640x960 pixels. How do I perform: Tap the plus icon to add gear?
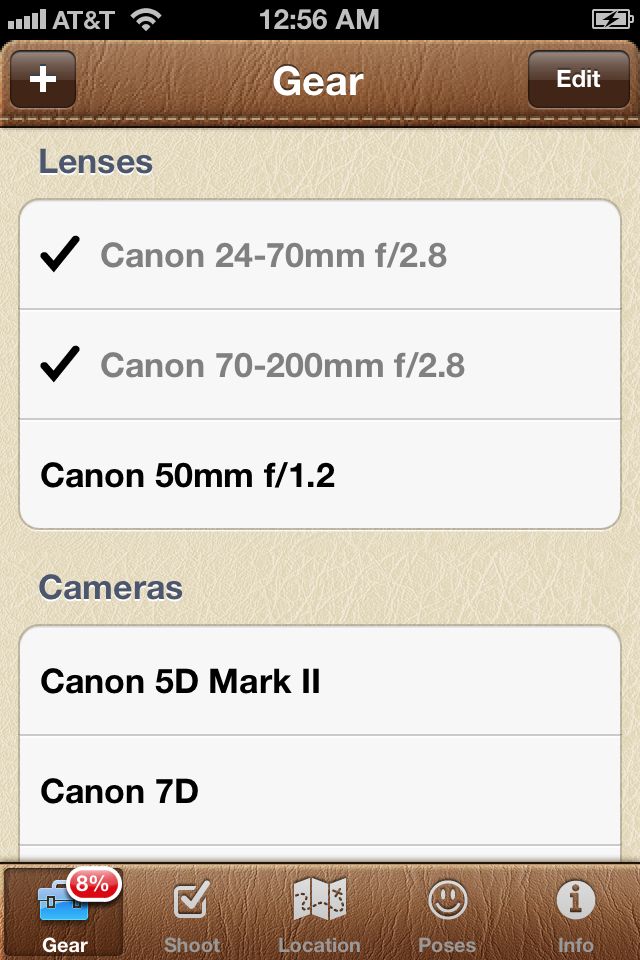coord(43,79)
